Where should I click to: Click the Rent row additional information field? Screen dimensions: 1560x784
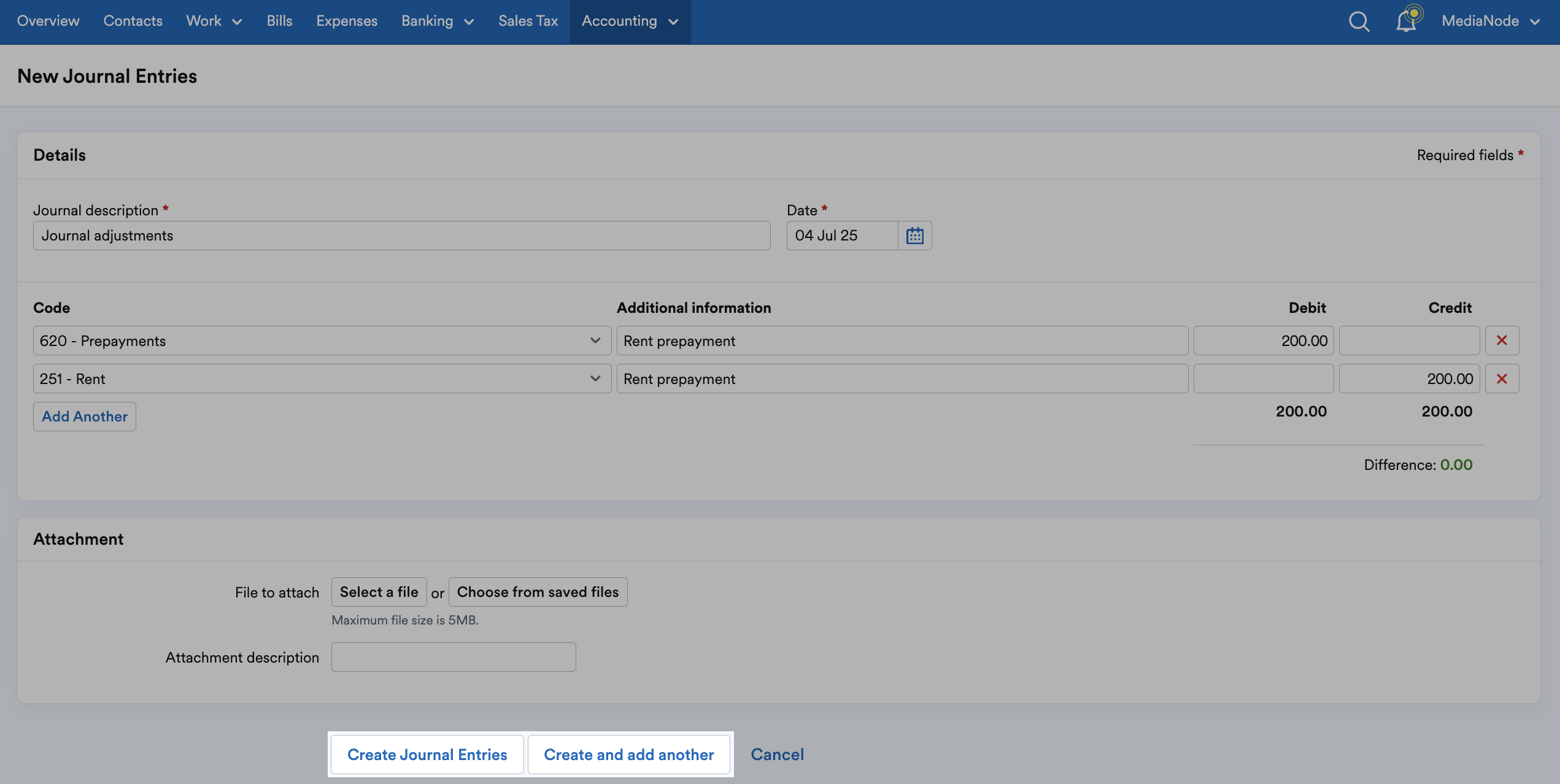(x=902, y=379)
